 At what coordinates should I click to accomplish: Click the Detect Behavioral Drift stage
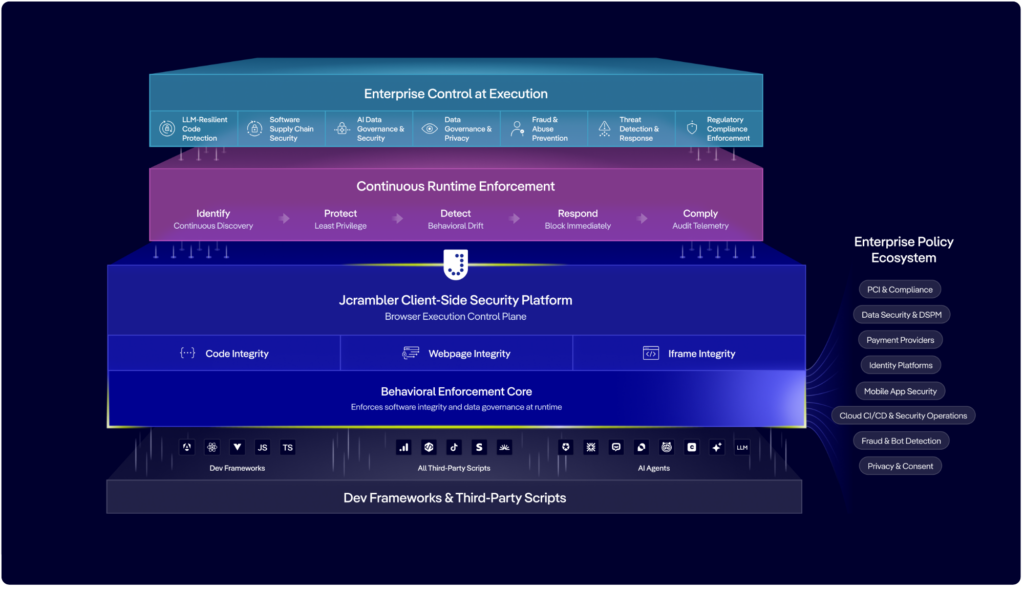coord(455,219)
